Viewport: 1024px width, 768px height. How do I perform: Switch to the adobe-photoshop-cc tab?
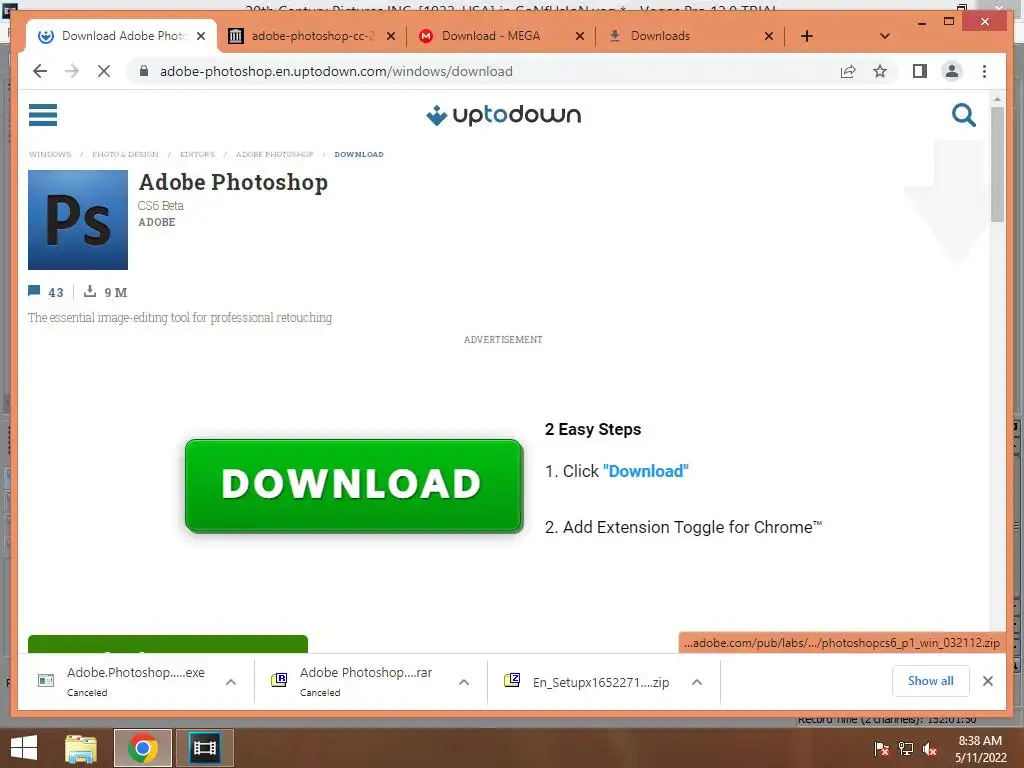pos(311,36)
